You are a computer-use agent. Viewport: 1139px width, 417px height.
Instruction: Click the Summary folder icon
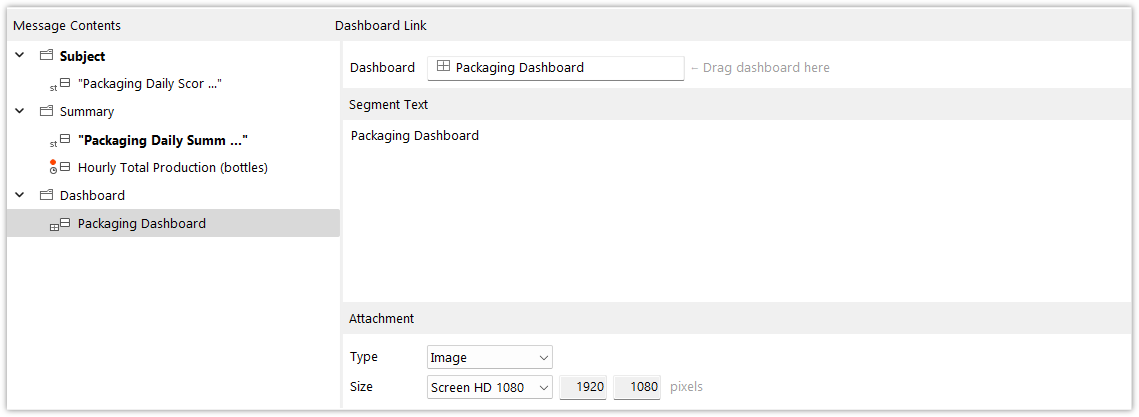pyautogui.click(x=46, y=112)
